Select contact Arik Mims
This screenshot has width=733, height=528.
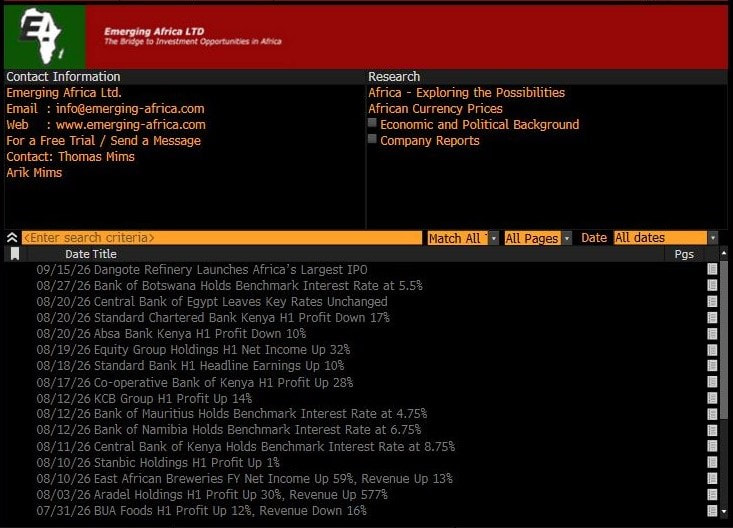[x=34, y=173]
